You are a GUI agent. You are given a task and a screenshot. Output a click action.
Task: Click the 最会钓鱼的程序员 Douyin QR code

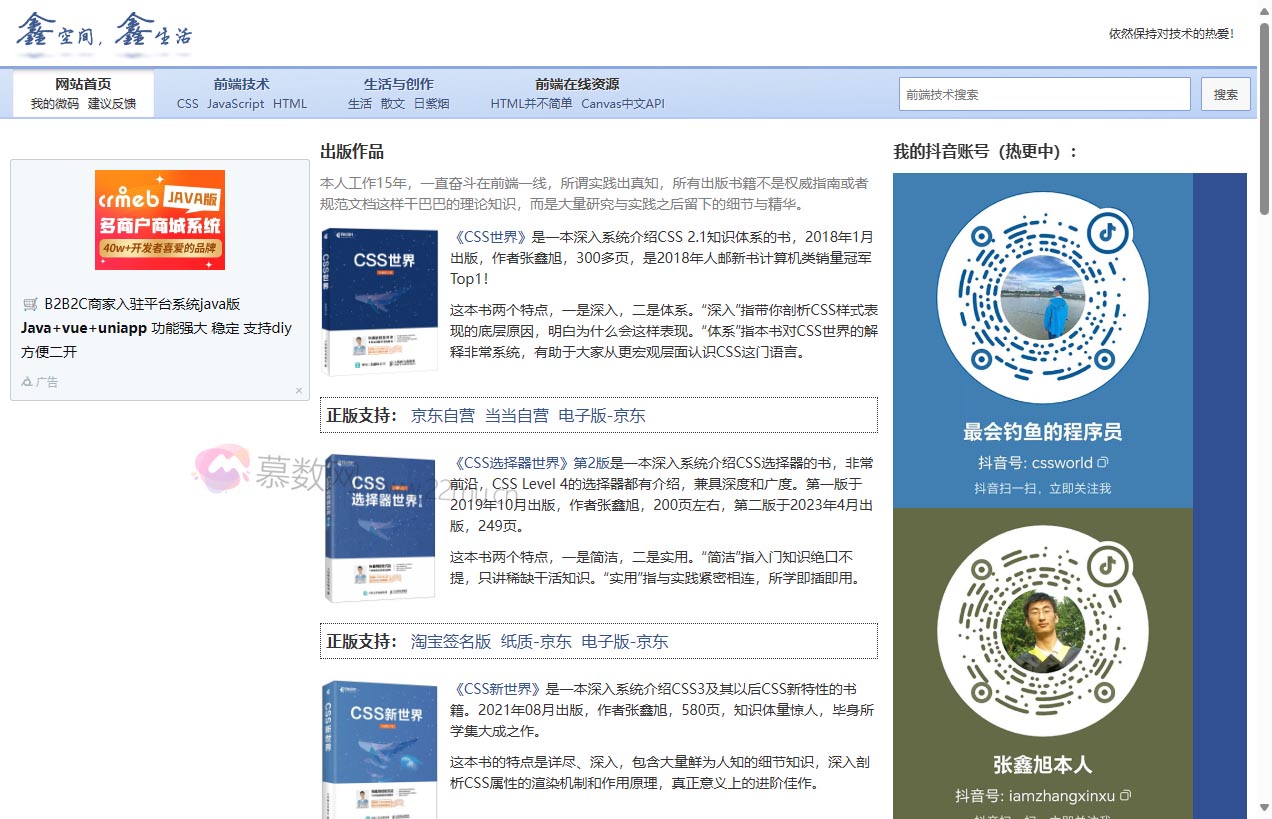point(1042,298)
